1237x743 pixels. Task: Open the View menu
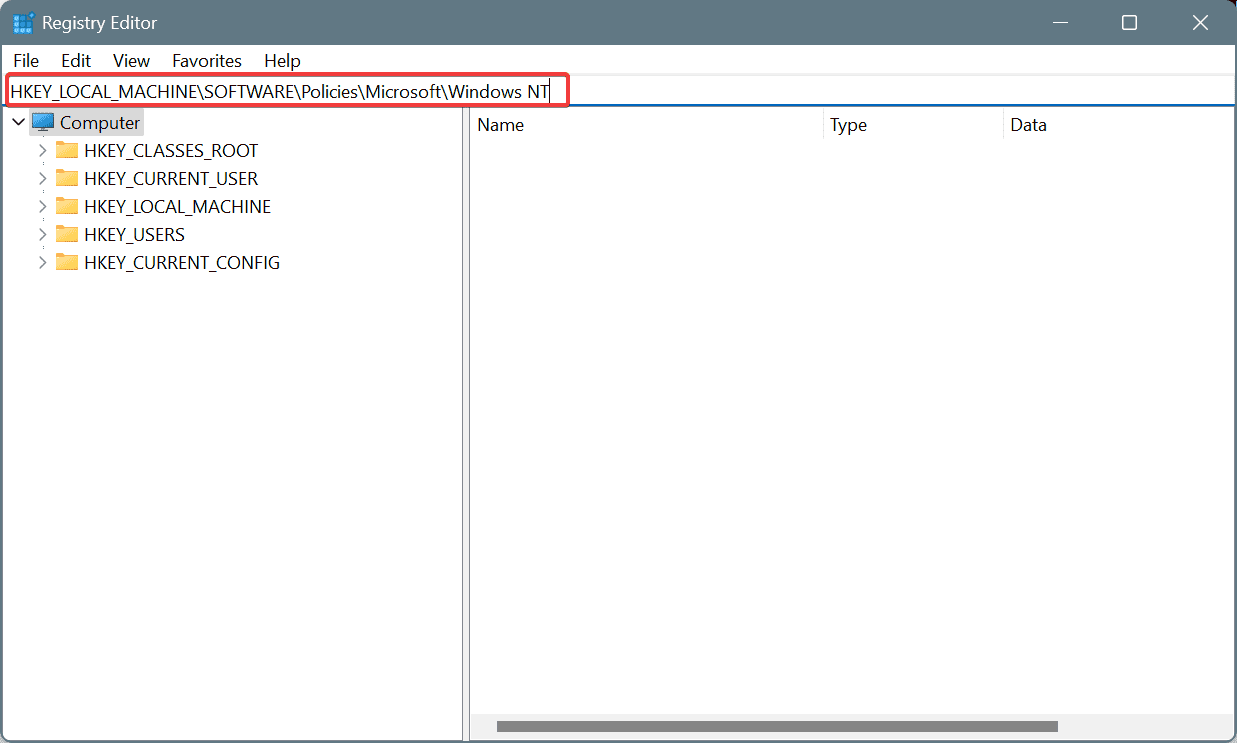[131, 61]
